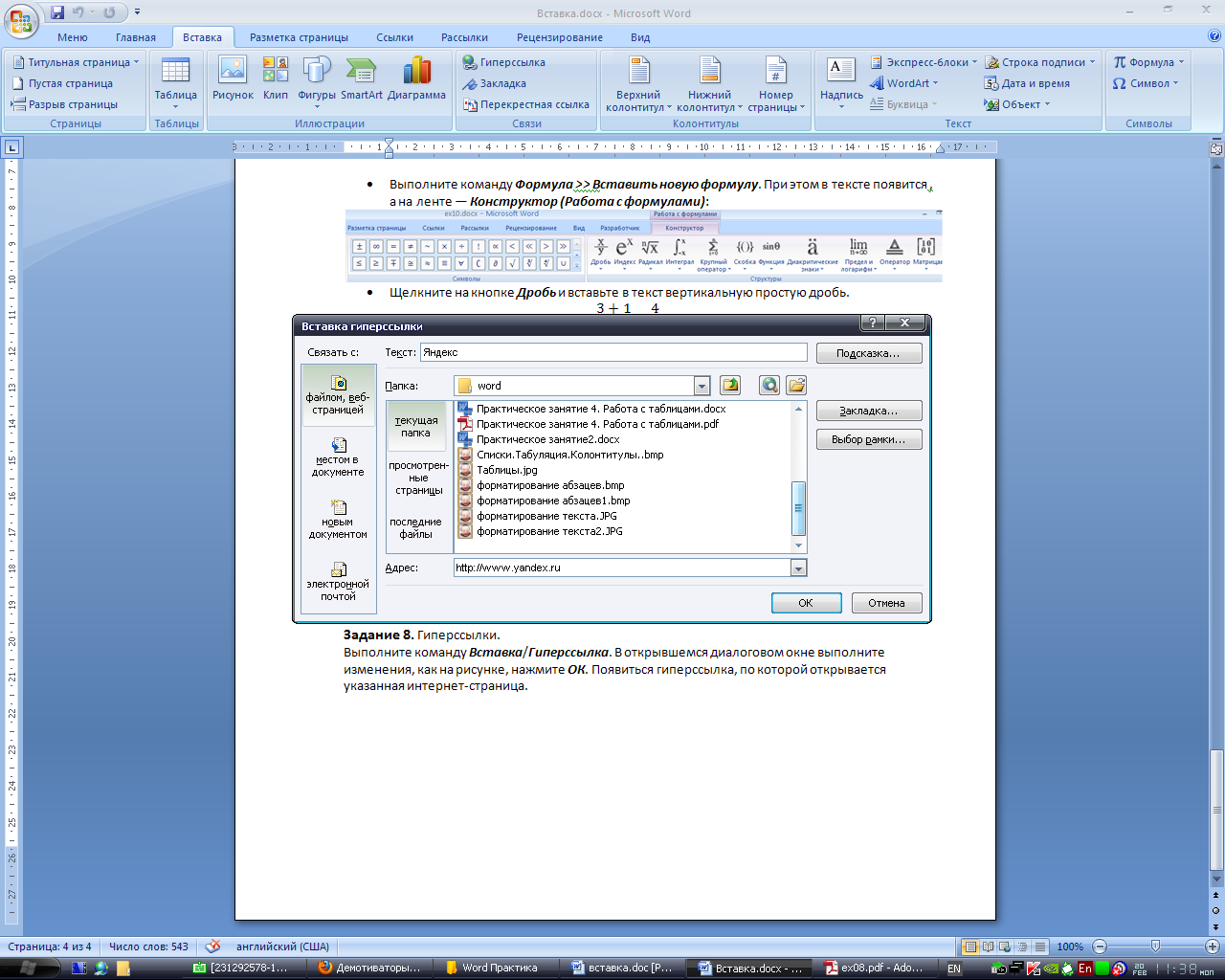
Task: Click the Текст input field
Action: 613,352
